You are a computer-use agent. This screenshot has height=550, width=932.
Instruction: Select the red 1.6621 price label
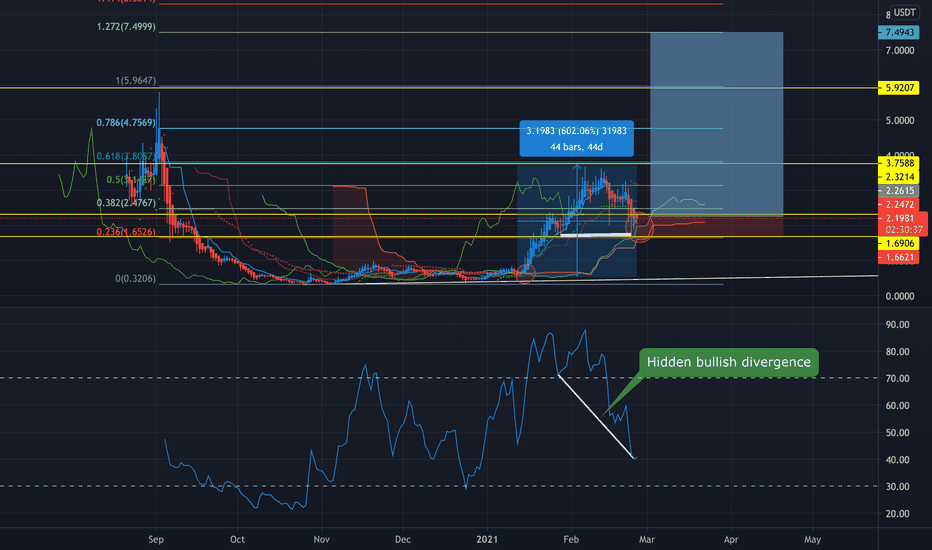point(899,257)
